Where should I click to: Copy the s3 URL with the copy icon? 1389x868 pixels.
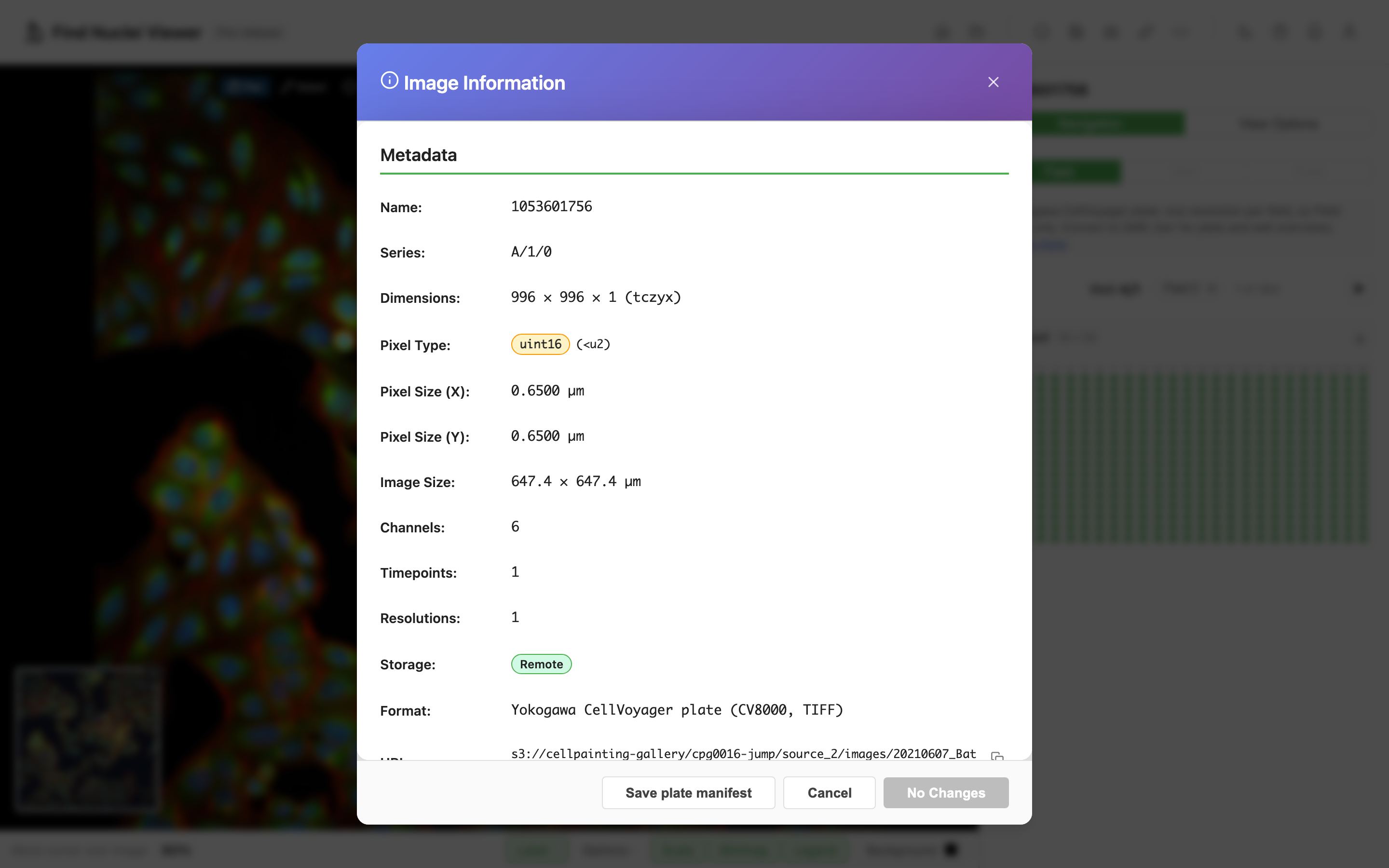pos(997,756)
